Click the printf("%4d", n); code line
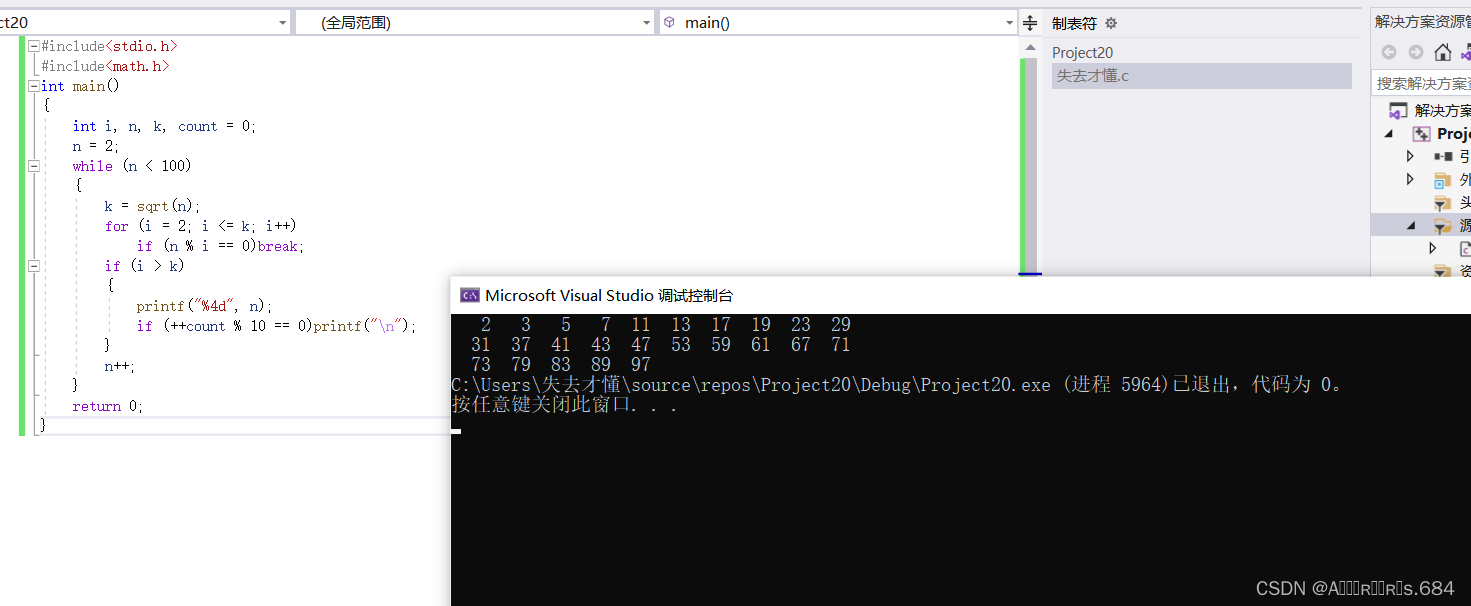This screenshot has height=606, width=1471. [205, 306]
